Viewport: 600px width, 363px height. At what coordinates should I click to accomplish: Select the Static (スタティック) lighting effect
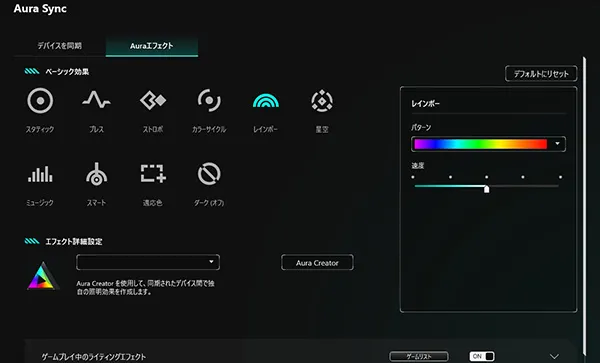[40, 101]
